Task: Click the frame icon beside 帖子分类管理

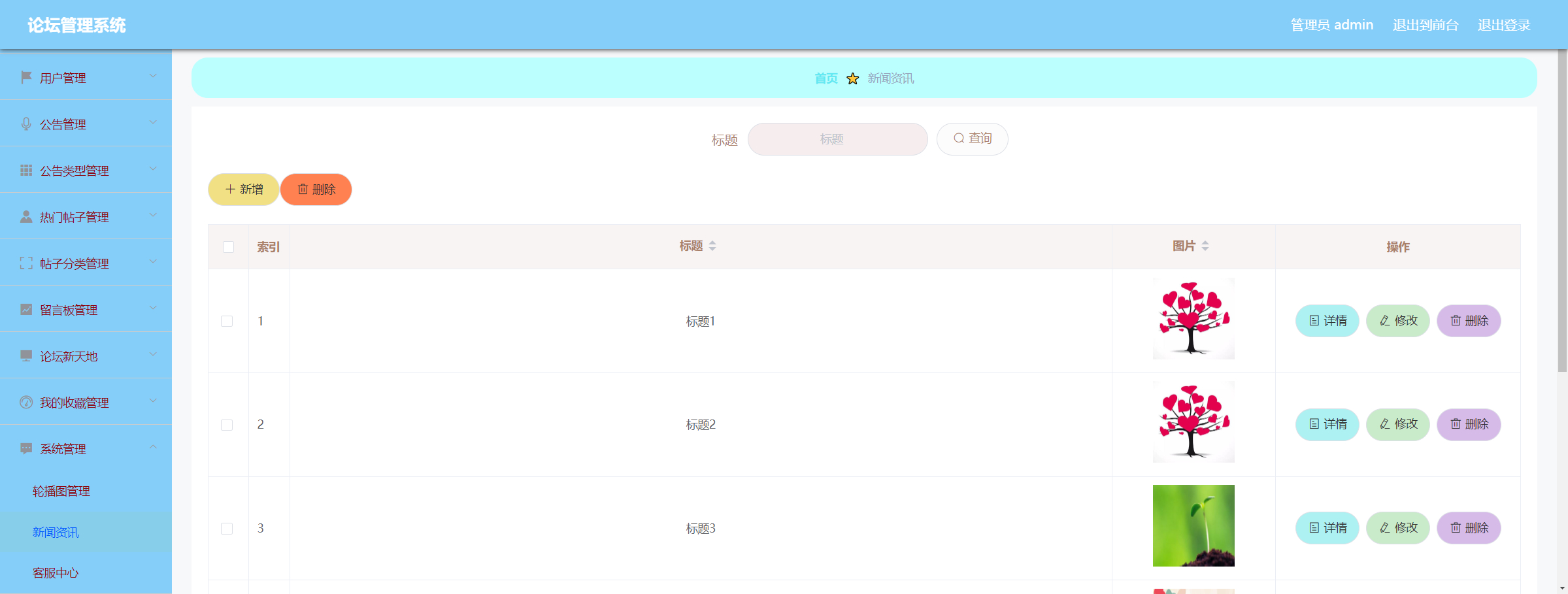Action: click(26, 263)
